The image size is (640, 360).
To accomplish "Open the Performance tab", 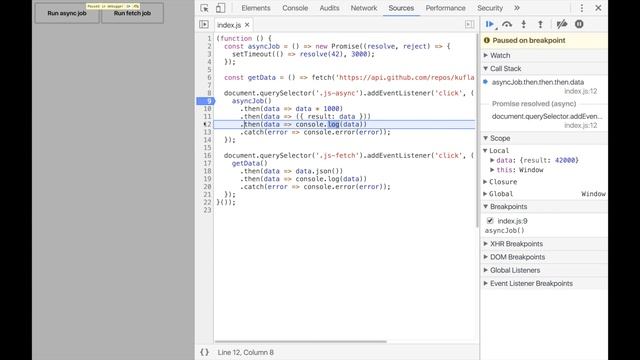I will click(x=445, y=8).
